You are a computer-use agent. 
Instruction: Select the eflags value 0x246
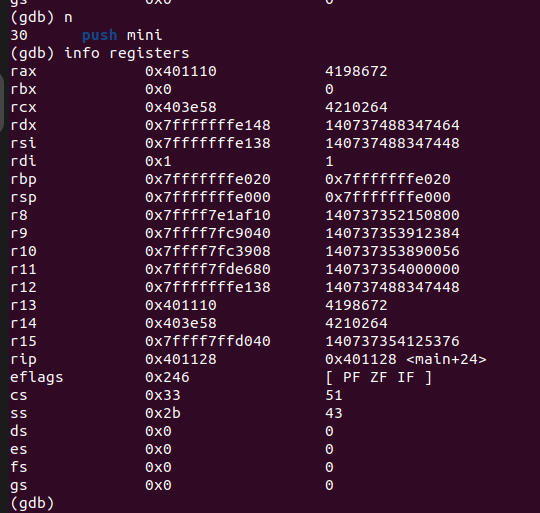(x=167, y=377)
